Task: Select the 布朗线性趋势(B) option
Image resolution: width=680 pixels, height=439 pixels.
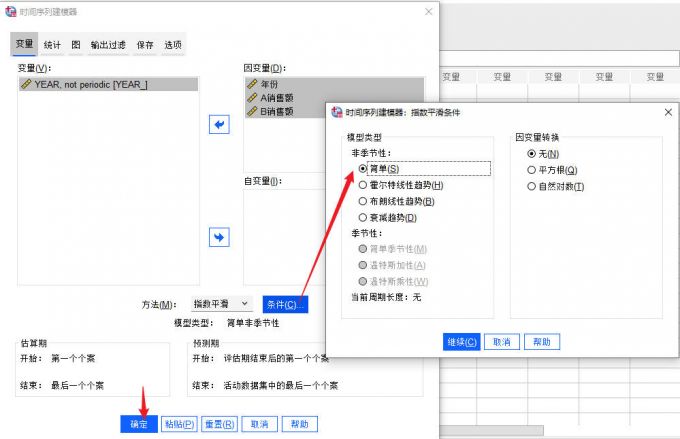Action: point(363,201)
